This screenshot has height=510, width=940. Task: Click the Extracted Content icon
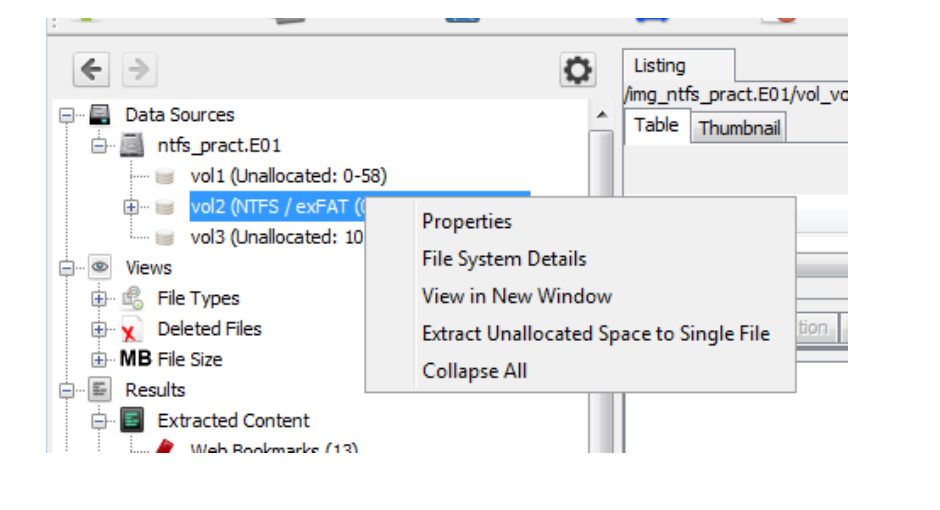[132, 420]
